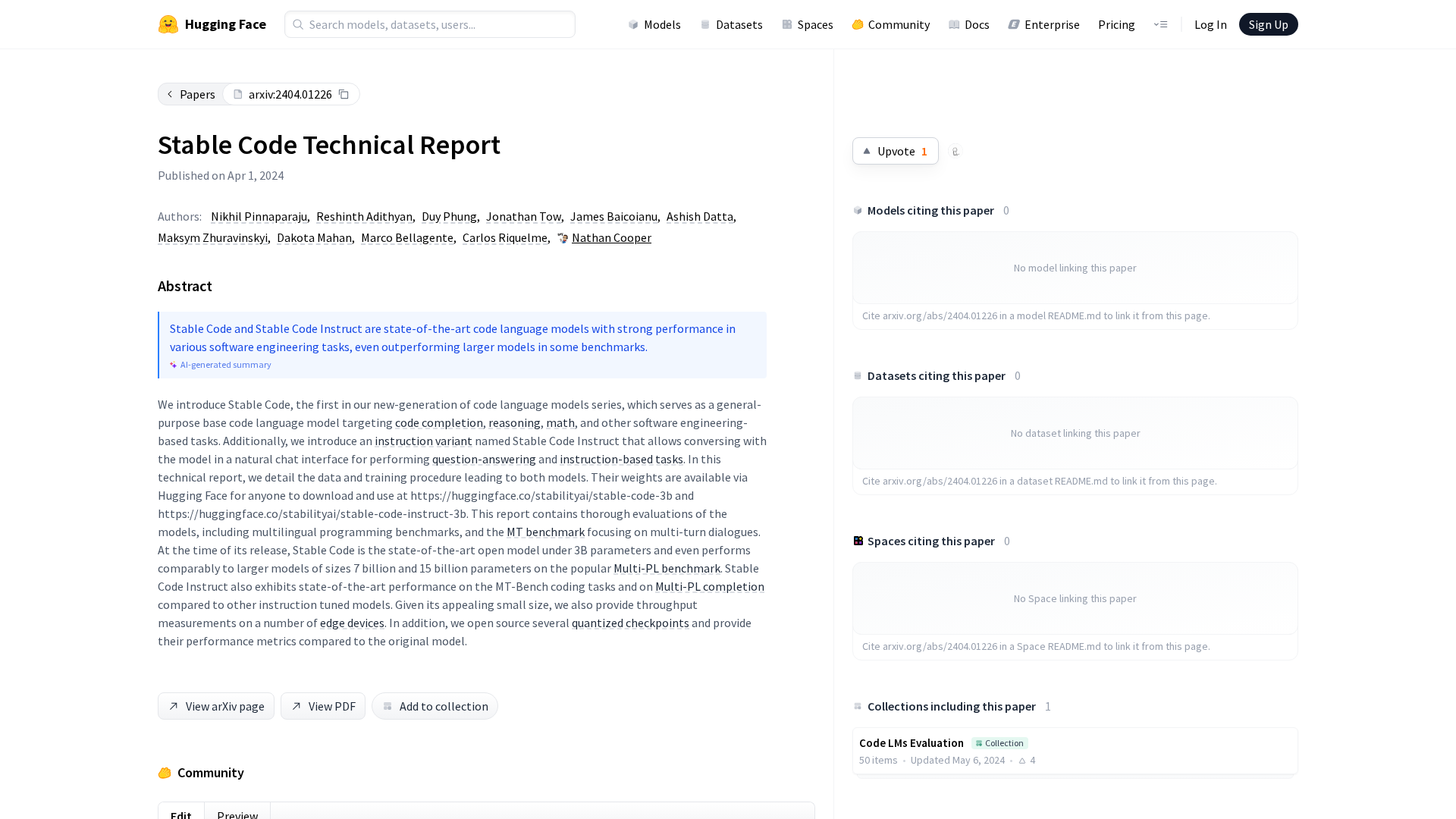This screenshot has width=1456, height=819.
Task: Open the Enterprise nav item
Action: tap(1043, 24)
